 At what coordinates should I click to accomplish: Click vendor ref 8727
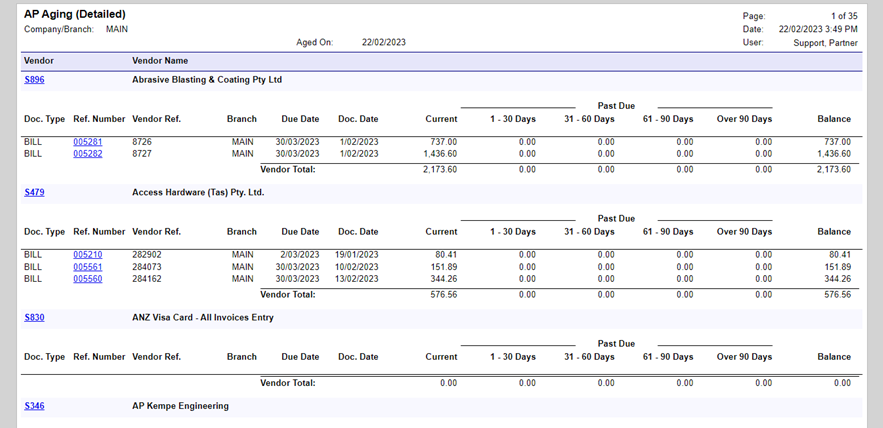click(142, 154)
